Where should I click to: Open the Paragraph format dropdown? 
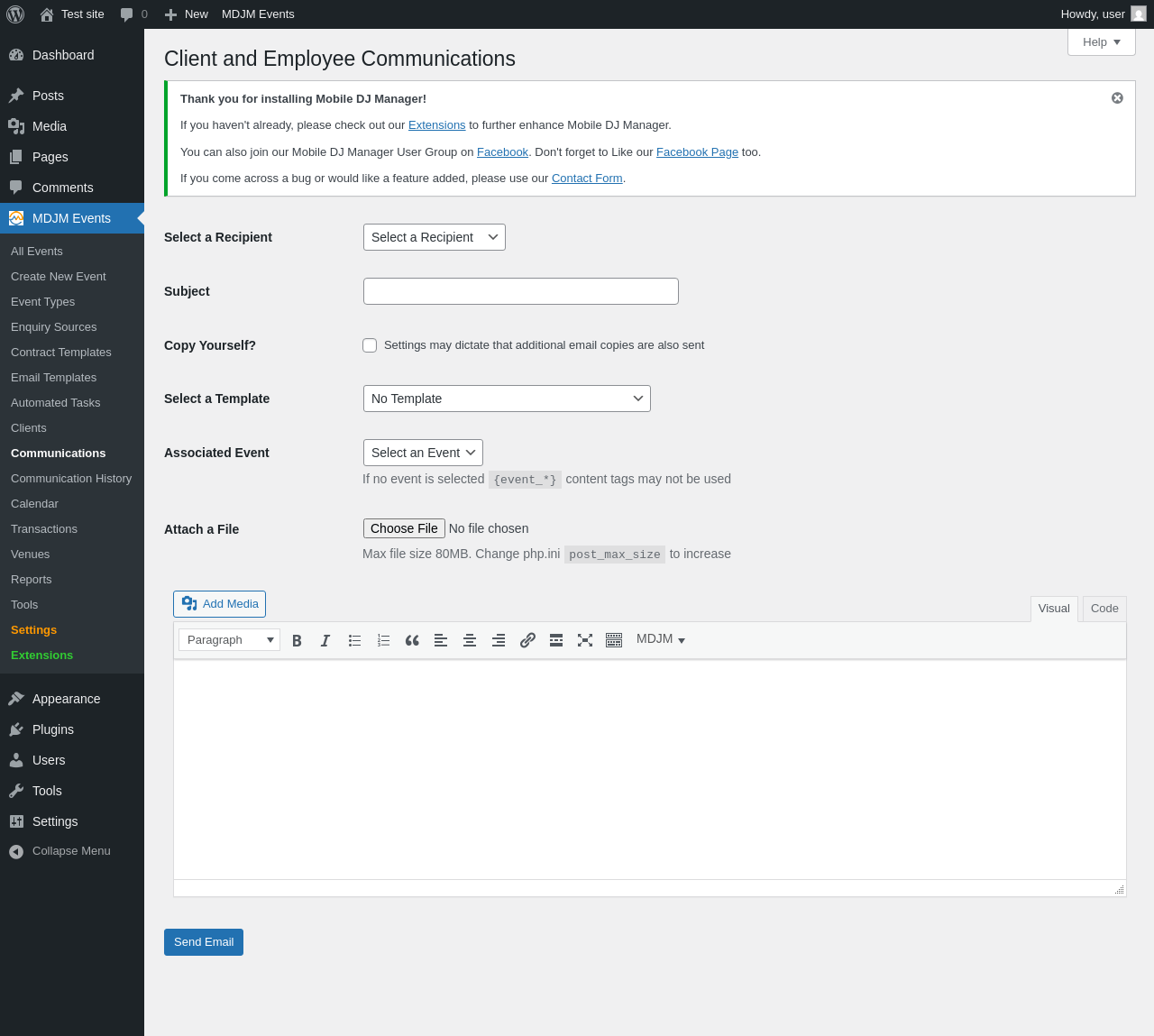tap(229, 640)
